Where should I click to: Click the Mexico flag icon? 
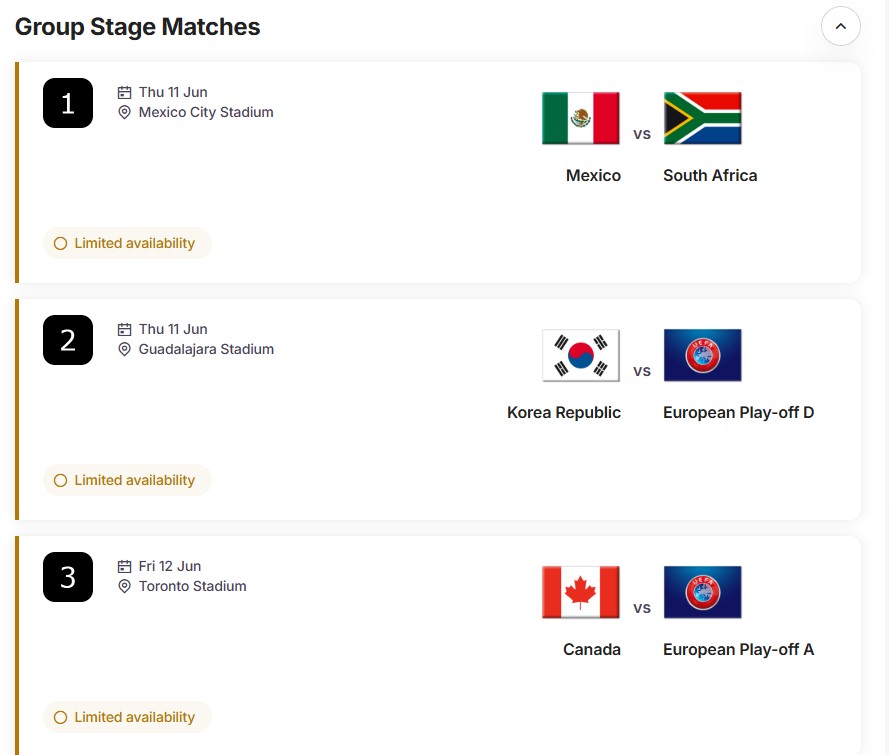(580, 118)
